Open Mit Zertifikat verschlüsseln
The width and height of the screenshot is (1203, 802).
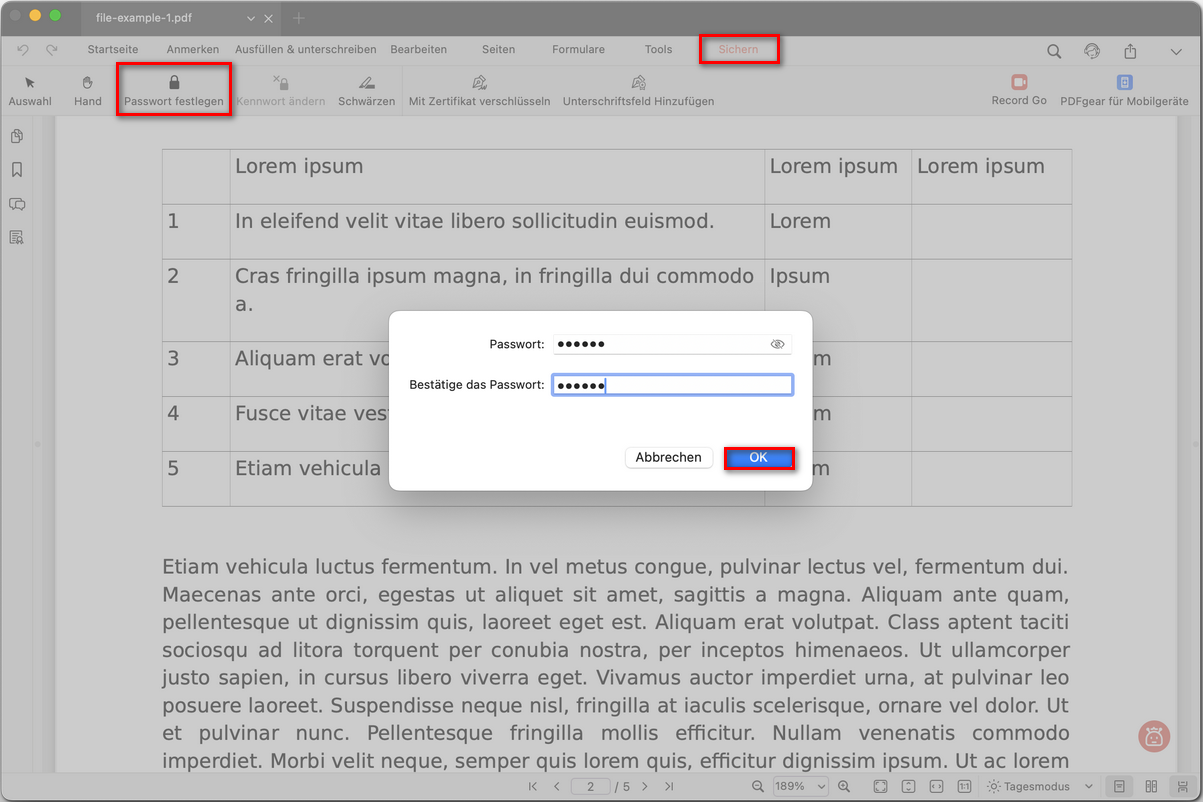(480, 90)
